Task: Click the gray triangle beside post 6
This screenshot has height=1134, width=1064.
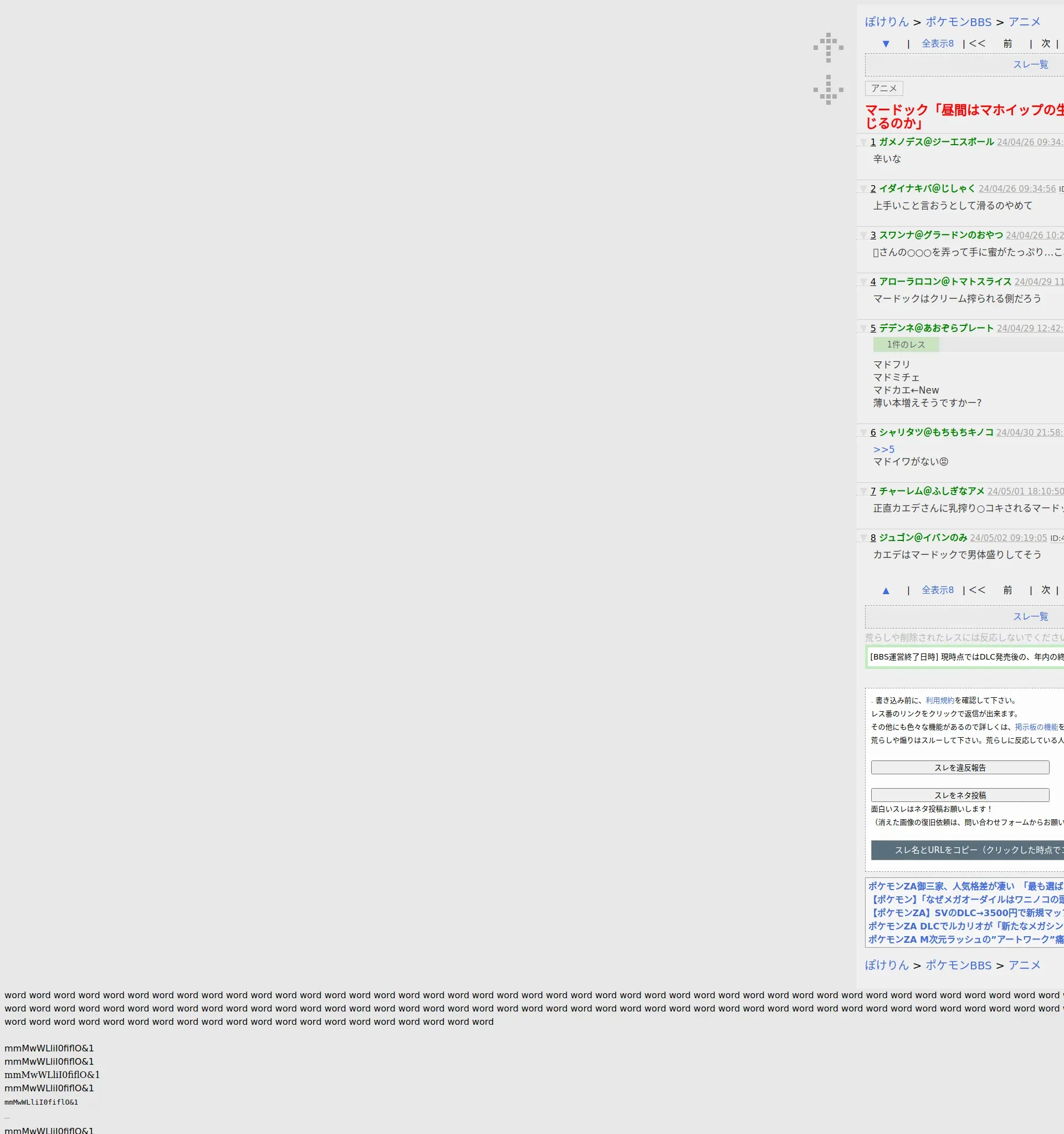Action: 863,432
